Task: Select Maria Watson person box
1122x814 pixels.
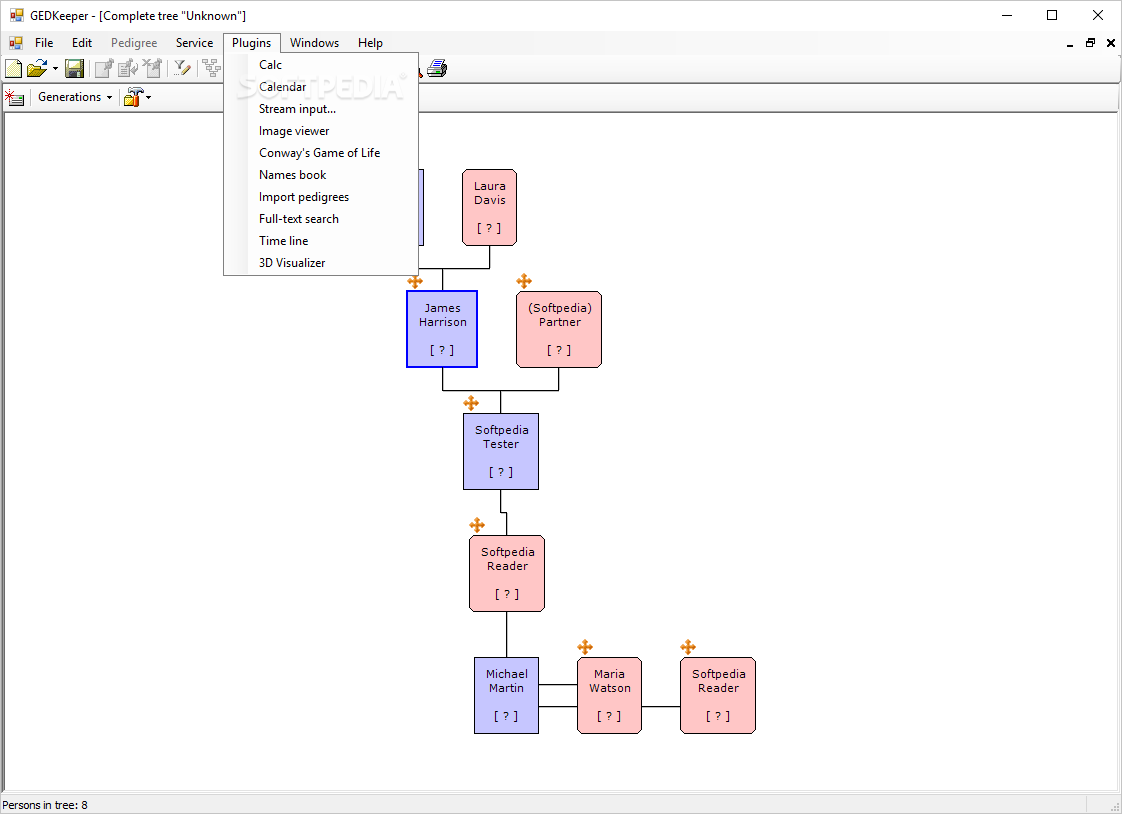Action: pos(610,695)
